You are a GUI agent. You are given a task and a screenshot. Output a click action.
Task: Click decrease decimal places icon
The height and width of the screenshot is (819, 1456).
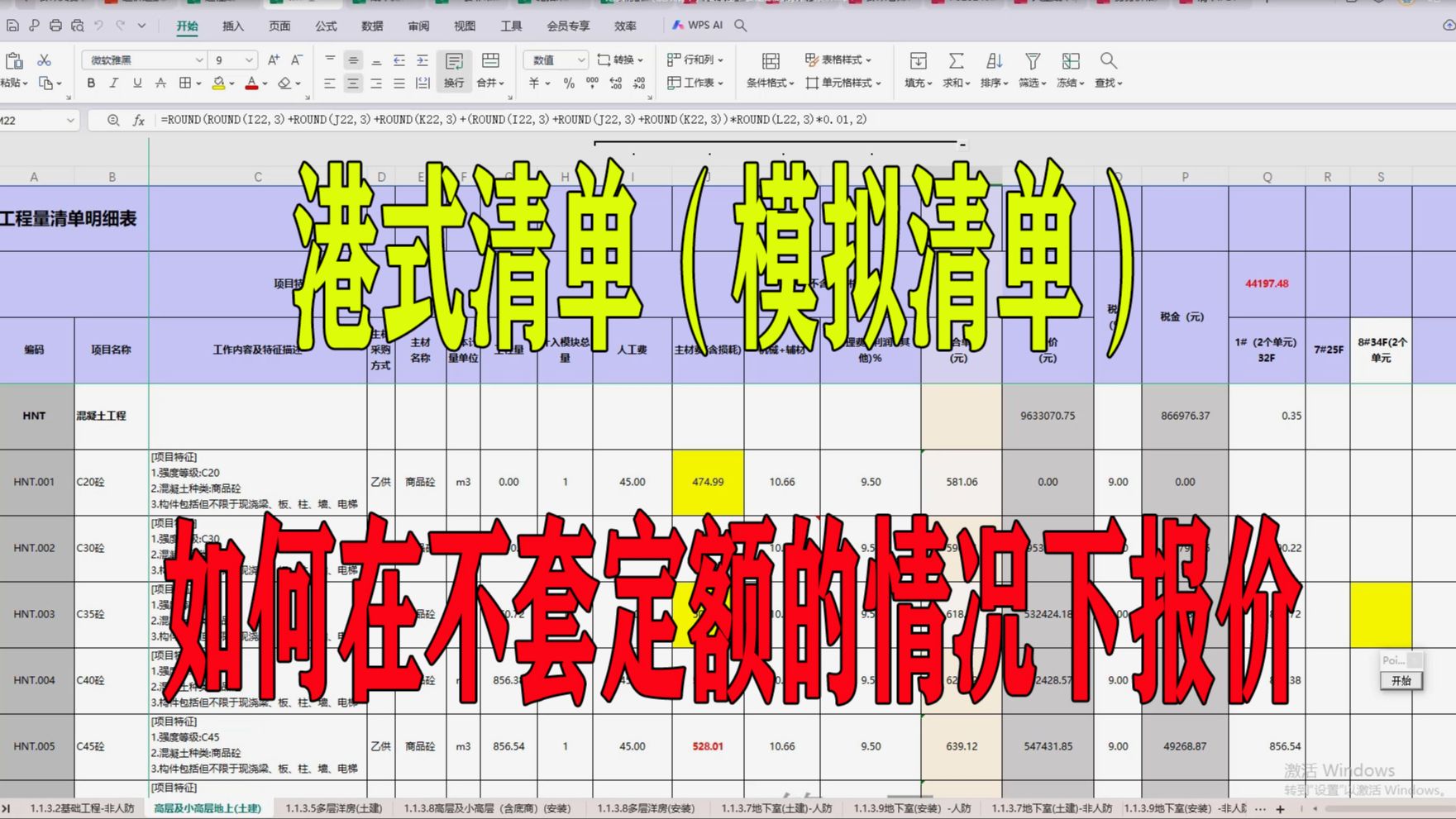(x=639, y=83)
